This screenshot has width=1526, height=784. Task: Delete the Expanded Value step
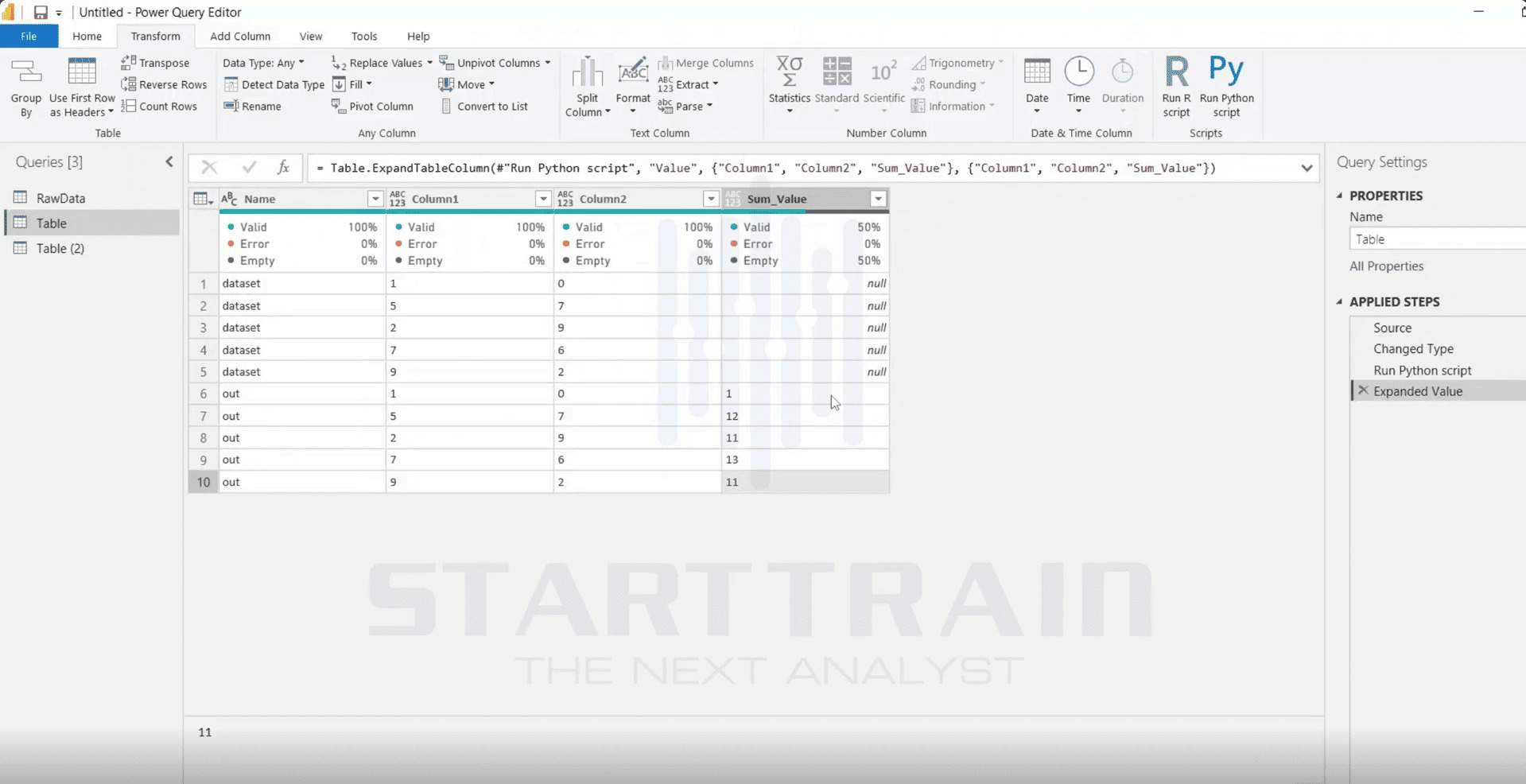point(1363,390)
